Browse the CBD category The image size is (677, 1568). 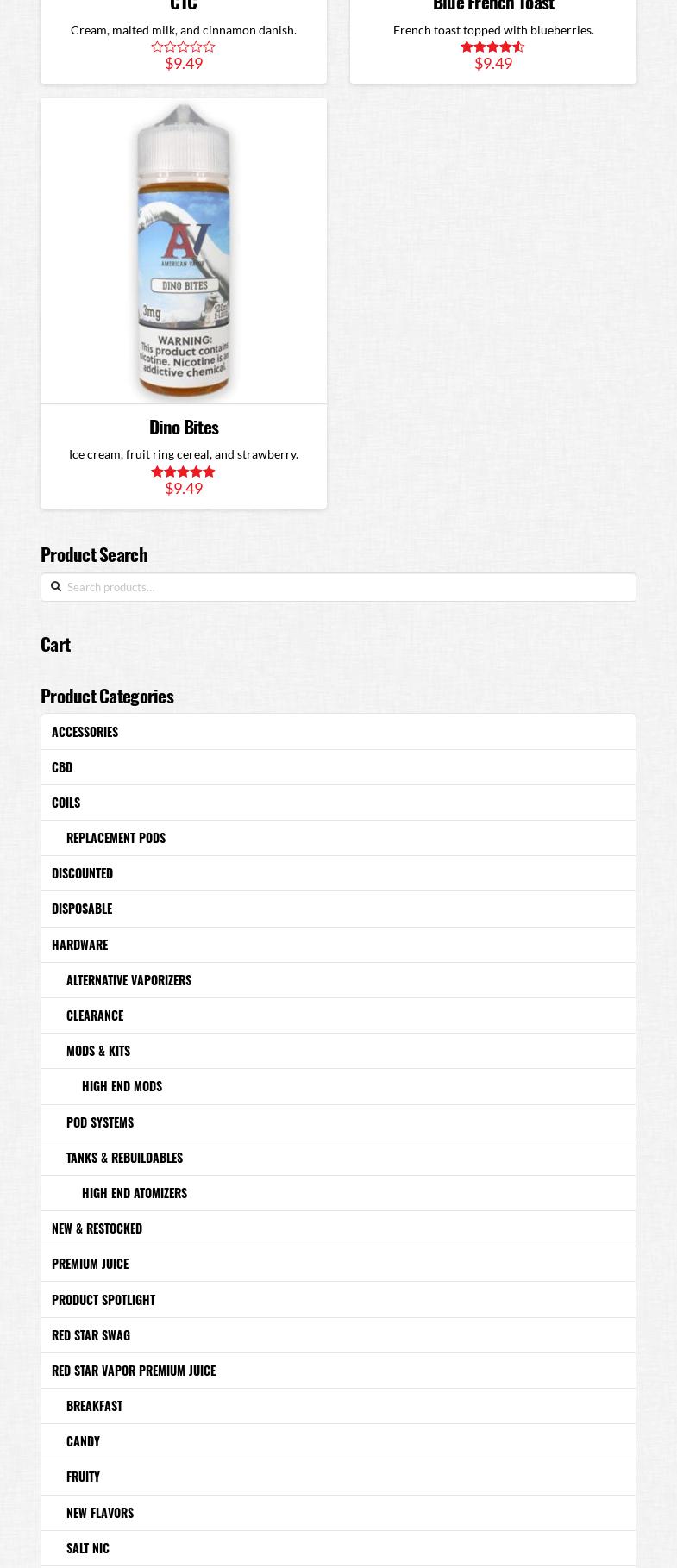coord(62,766)
